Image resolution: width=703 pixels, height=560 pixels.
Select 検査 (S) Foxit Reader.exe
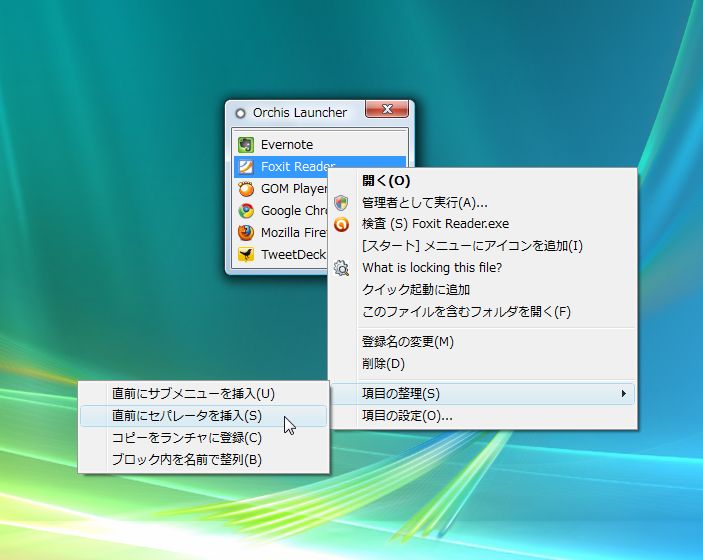pos(483,224)
